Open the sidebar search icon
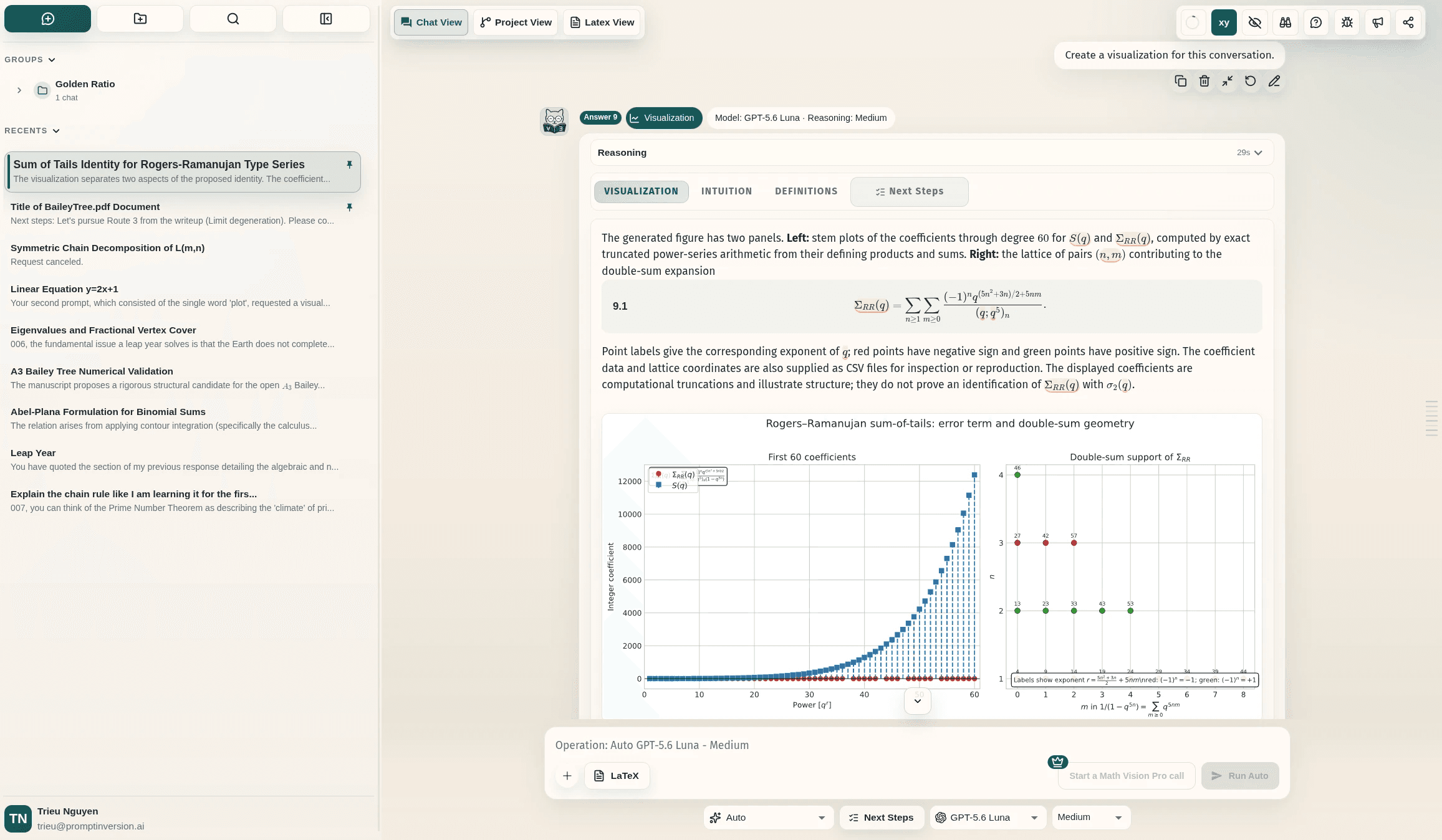This screenshot has height=840, width=1442. 233,19
